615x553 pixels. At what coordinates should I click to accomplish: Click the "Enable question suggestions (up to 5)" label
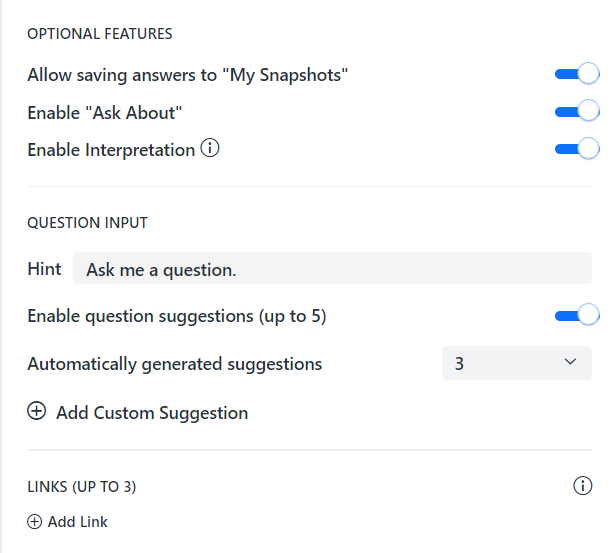[x=177, y=316]
